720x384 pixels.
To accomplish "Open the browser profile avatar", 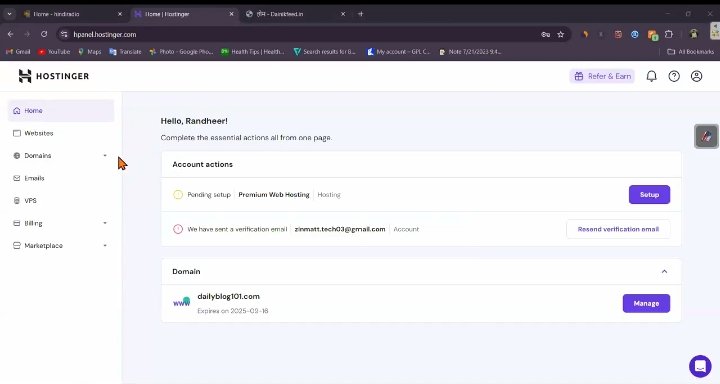I will [694, 34].
